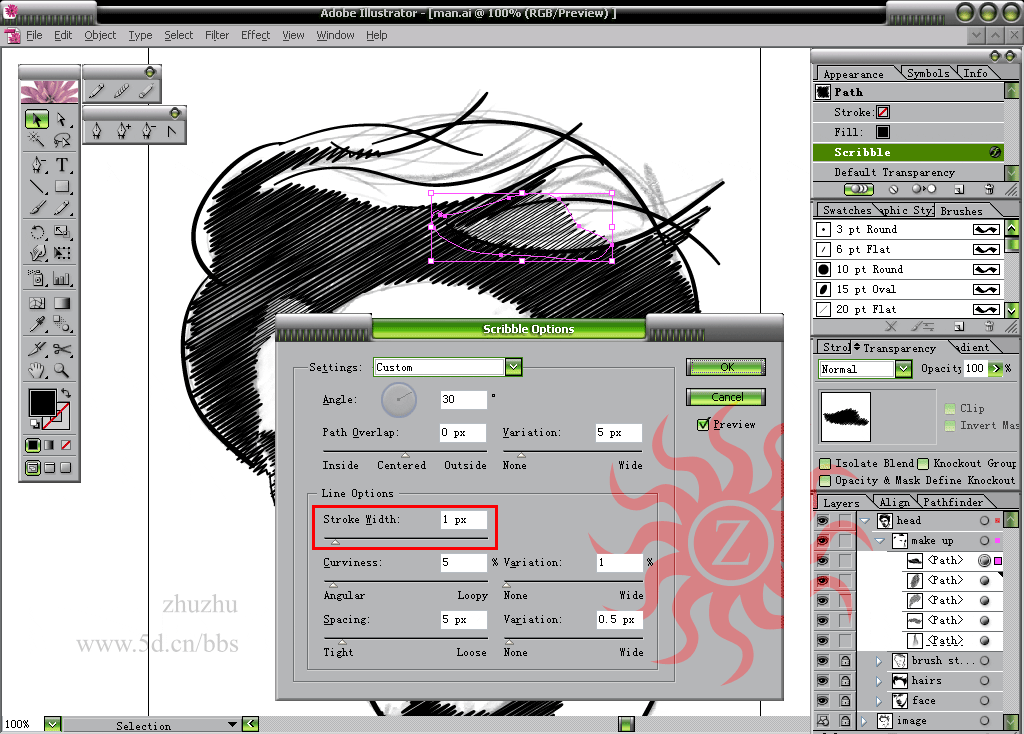The image size is (1024, 734).
Task: Open the Effect menu
Action: (255, 35)
